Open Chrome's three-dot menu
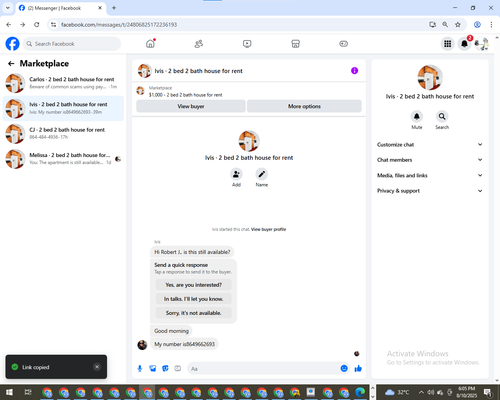Screen dimensions: 500x400 coord(491,24)
